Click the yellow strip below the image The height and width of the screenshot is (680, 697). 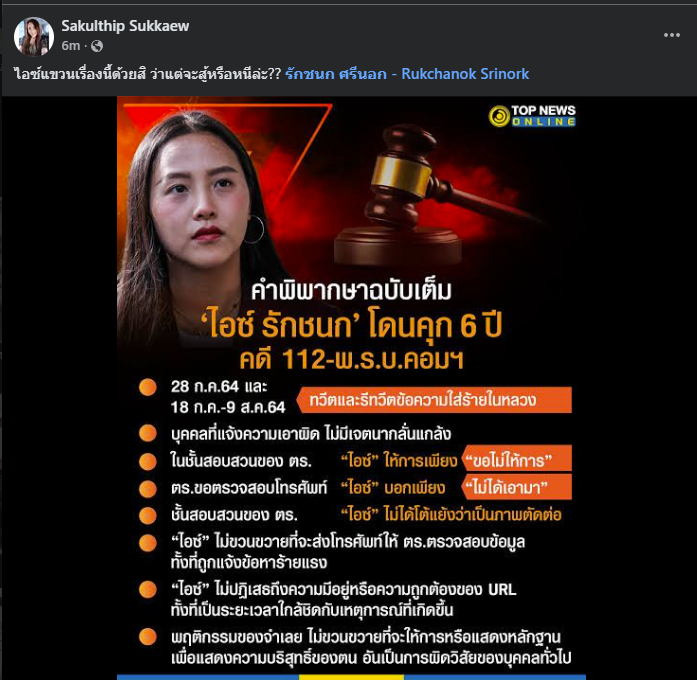(351, 677)
